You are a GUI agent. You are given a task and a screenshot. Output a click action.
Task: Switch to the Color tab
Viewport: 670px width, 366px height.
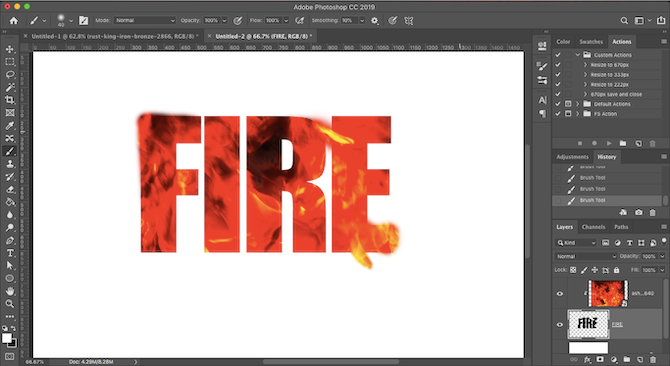click(x=563, y=41)
